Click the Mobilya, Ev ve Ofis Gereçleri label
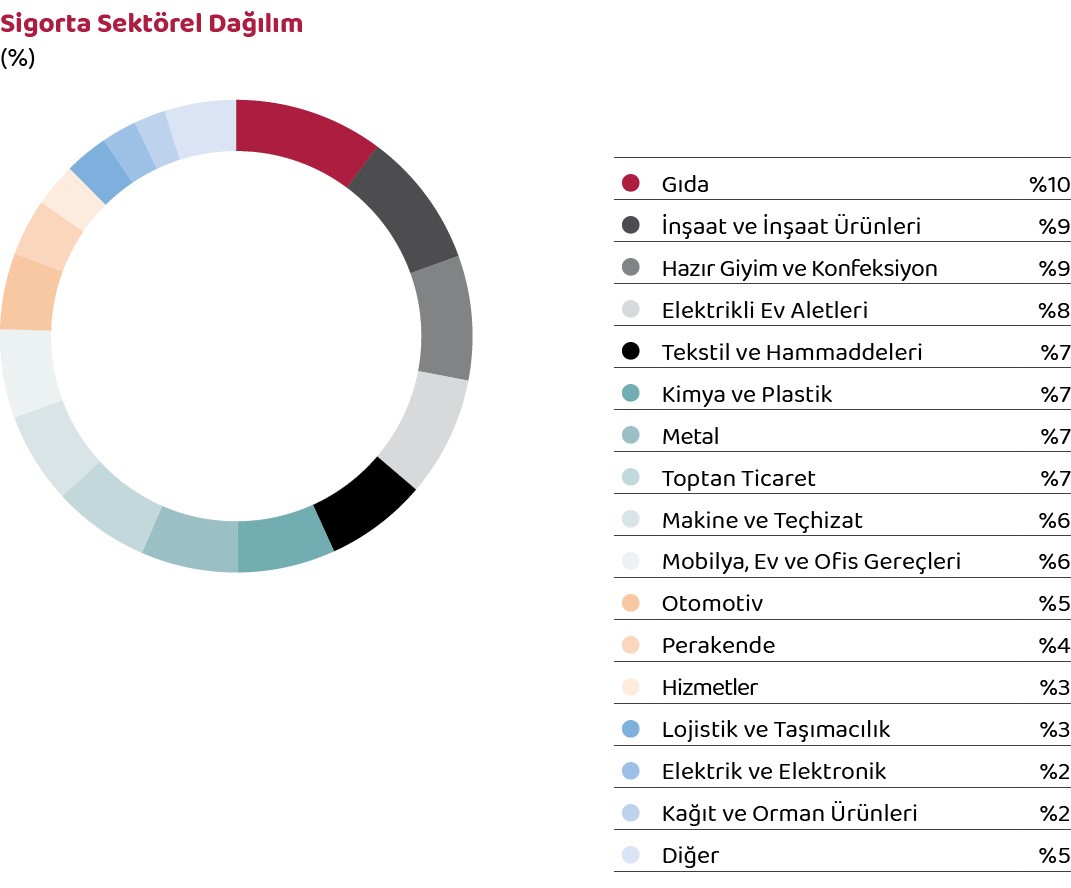 811,562
